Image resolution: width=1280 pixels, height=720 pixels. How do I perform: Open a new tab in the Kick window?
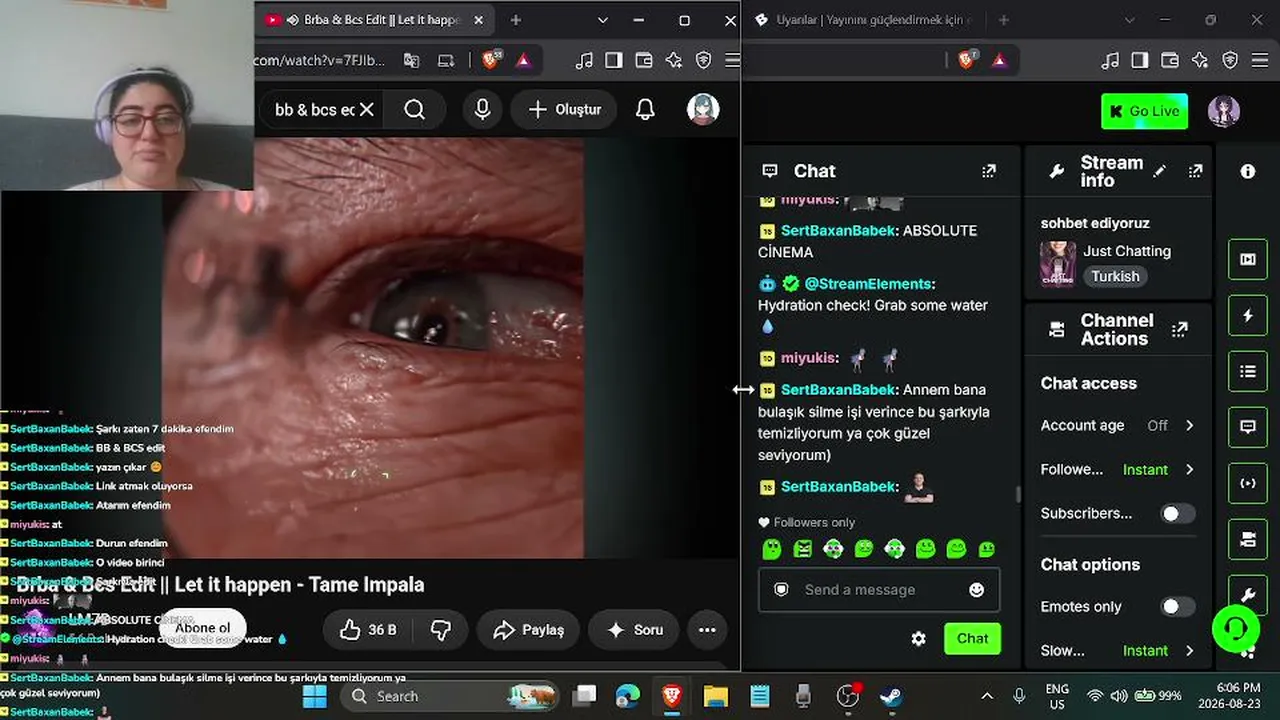pyautogui.click(x=1003, y=20)
